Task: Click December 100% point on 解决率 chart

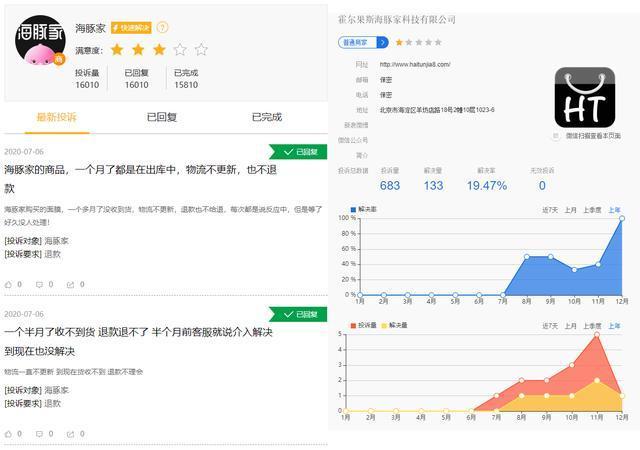Action: click(622, 218)
